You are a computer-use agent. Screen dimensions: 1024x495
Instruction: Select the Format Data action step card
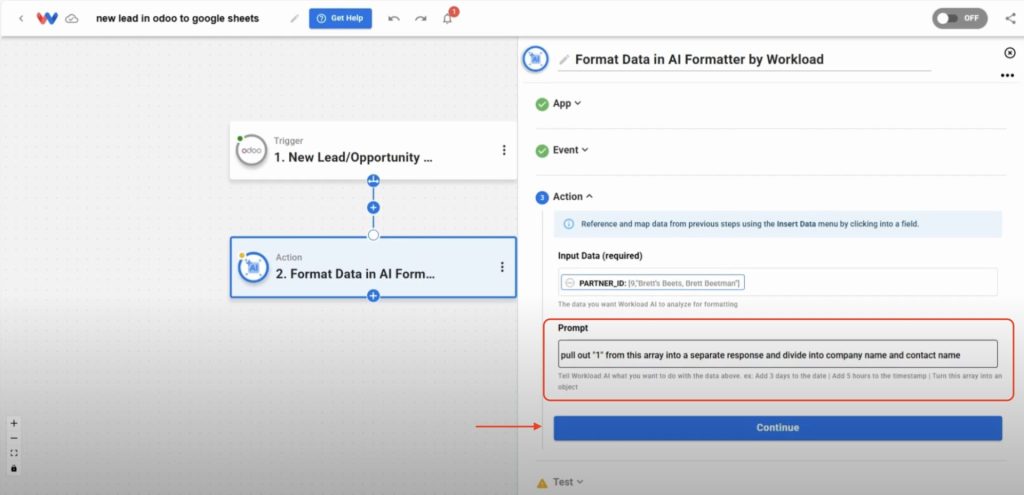[373, 267]
